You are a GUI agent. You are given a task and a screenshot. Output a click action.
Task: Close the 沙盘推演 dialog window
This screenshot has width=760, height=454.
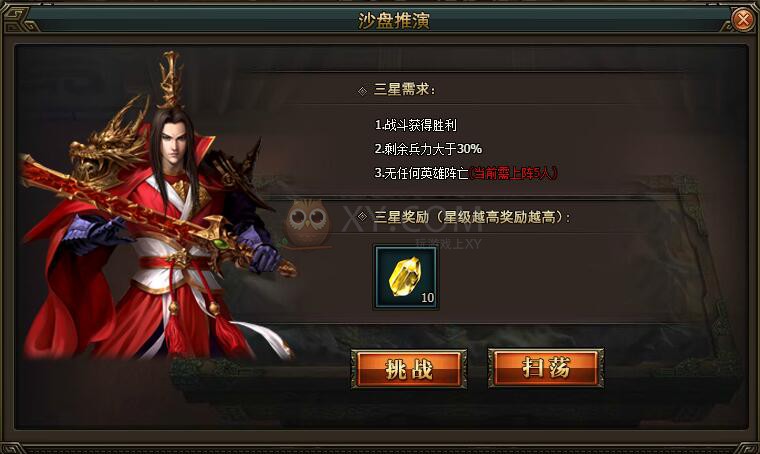742,20
